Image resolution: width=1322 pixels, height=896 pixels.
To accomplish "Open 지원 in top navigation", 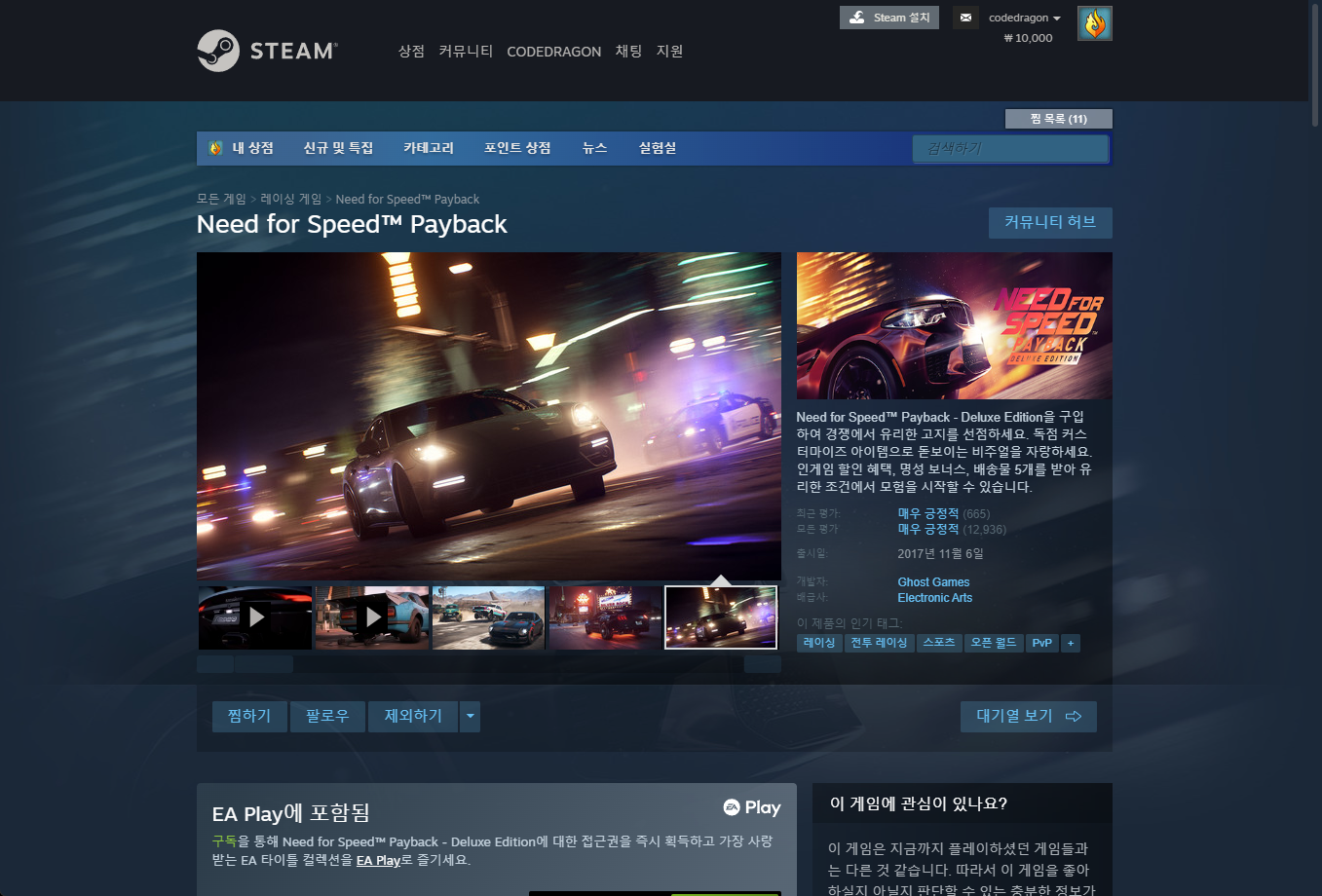I will (x=669, y=51).
